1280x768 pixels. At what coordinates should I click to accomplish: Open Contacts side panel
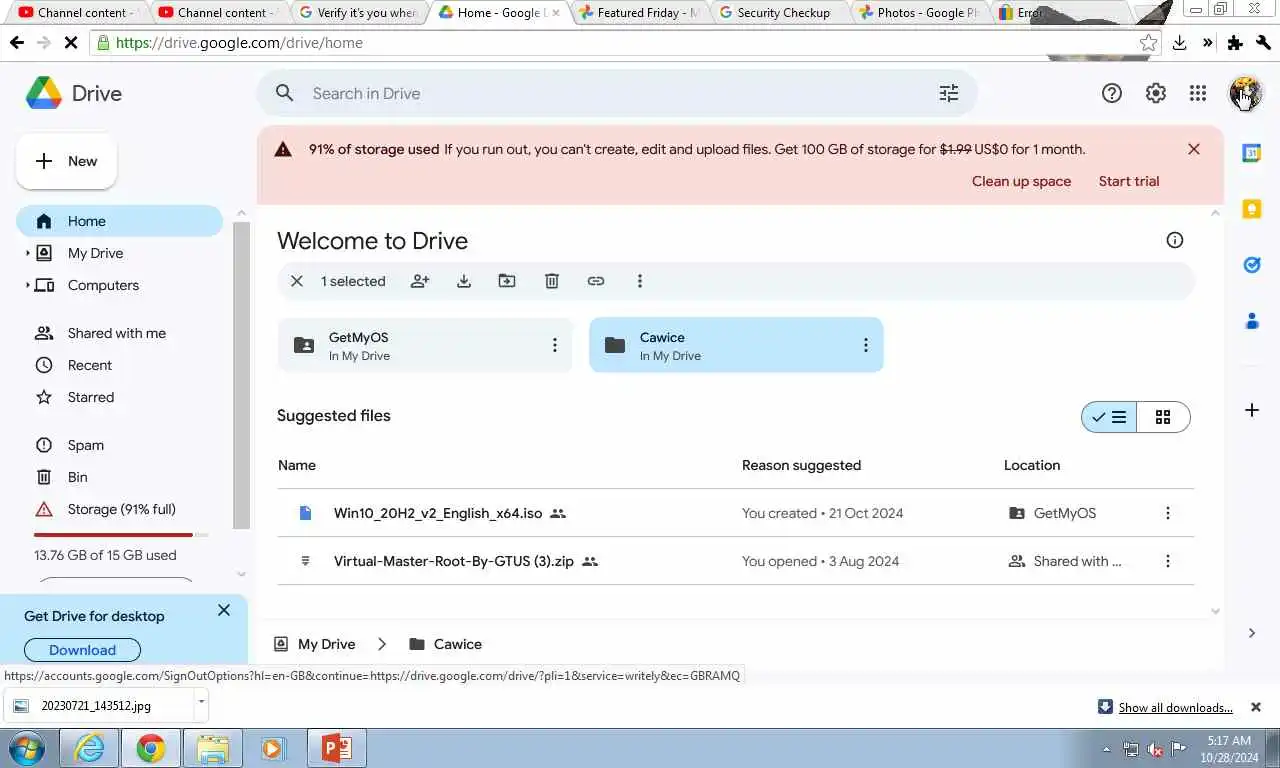(1251, 321)
